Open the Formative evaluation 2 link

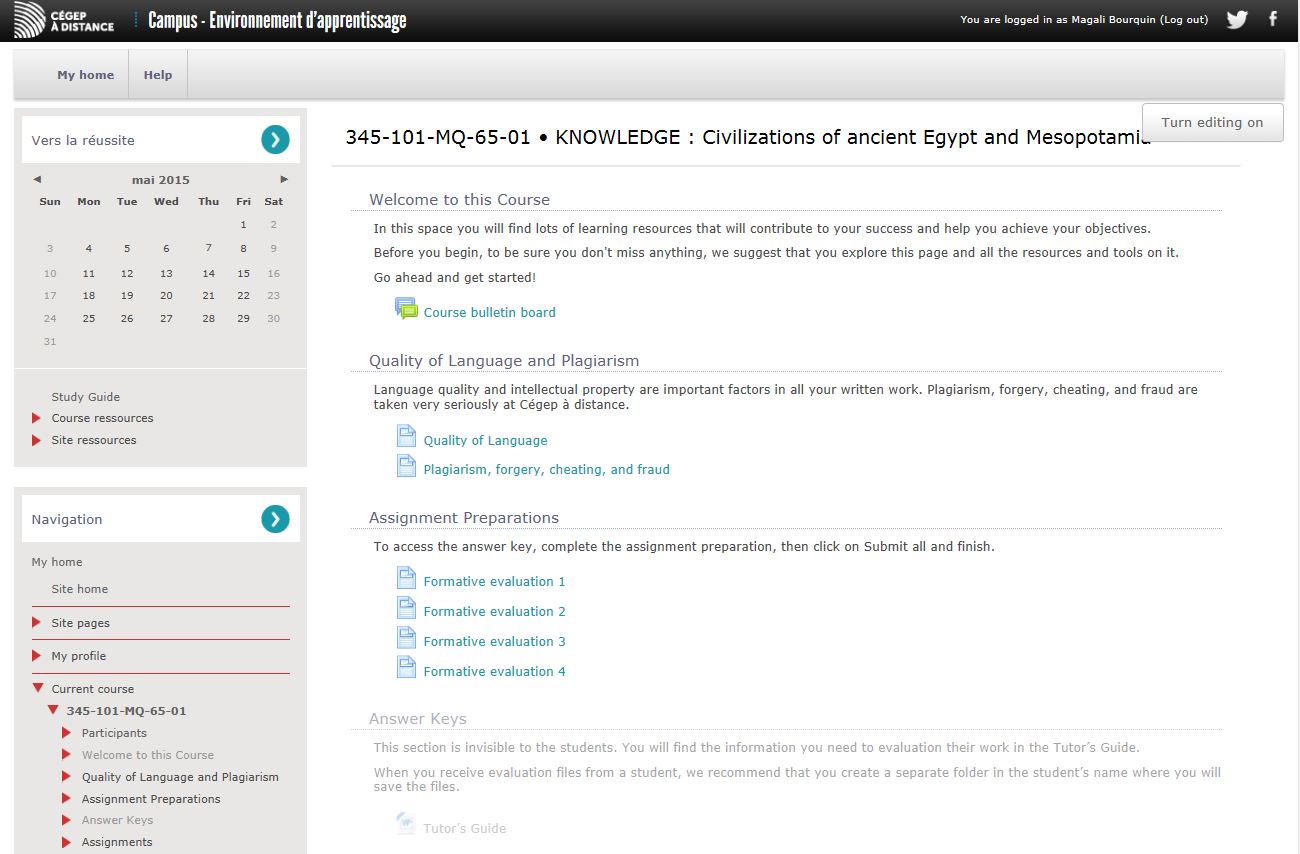494,611
